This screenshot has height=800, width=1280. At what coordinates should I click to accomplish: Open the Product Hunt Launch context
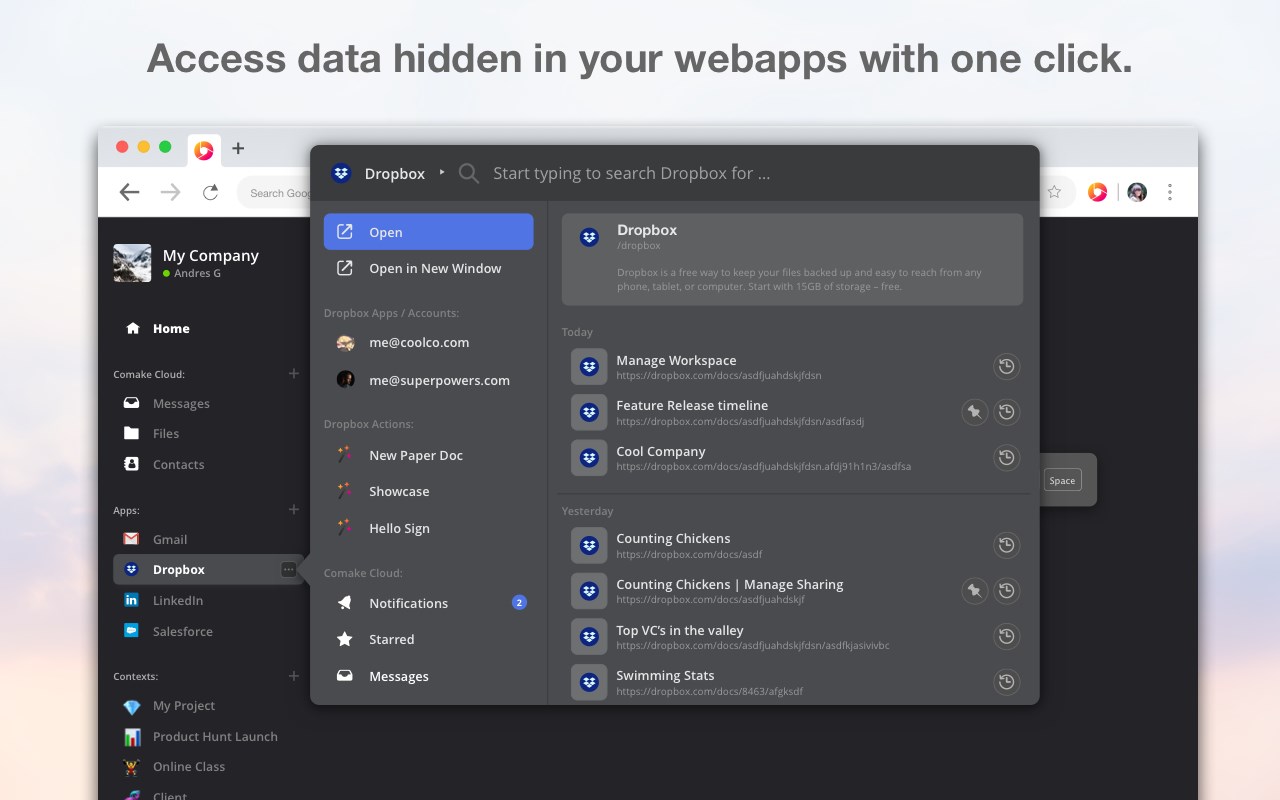[x=215, y=737]
